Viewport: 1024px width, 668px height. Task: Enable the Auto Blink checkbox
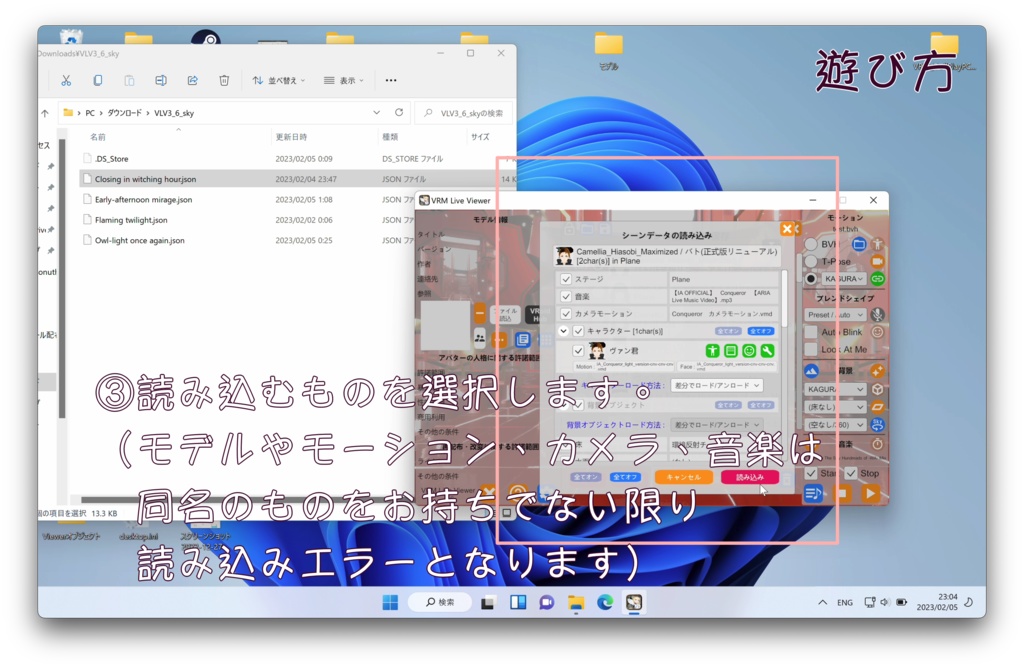(x=809, y=332)
